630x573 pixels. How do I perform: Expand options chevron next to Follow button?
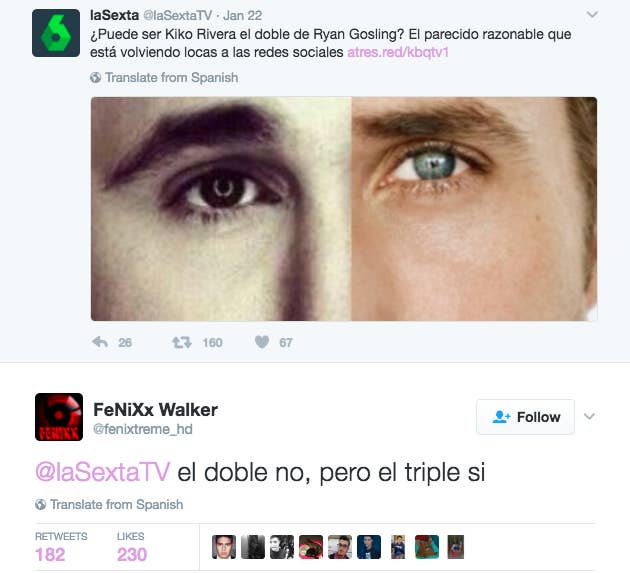tap(589, 416)
